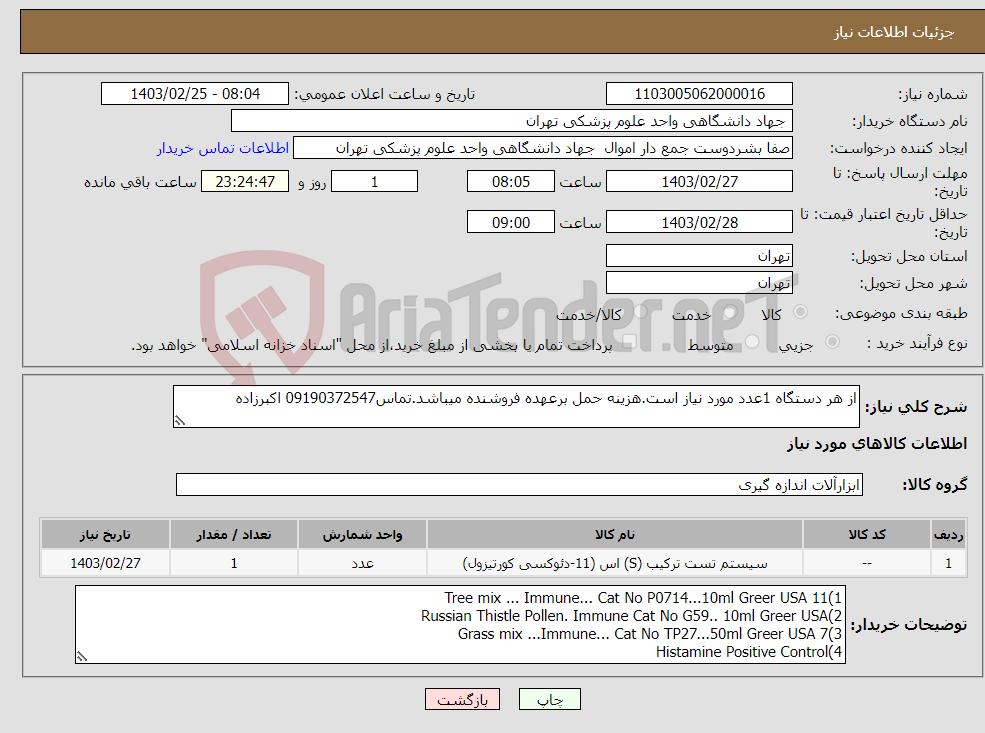This screenshot has width=985, height=733.
Task: Click the تاریخ نیاز column header
Action: tap(105, 535)
